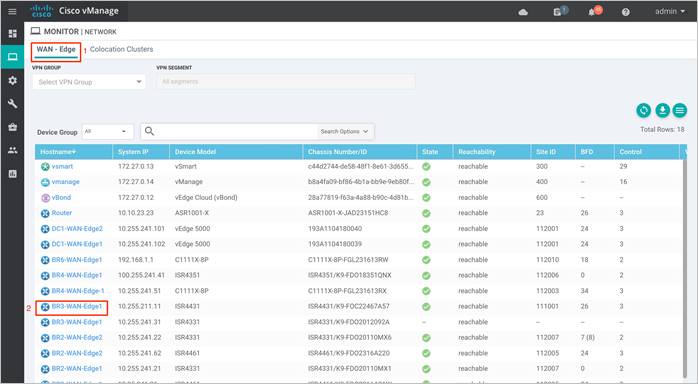Screen dimensions: 698x384
Task: Open the help question mark icon
Action: pos(625,12)
